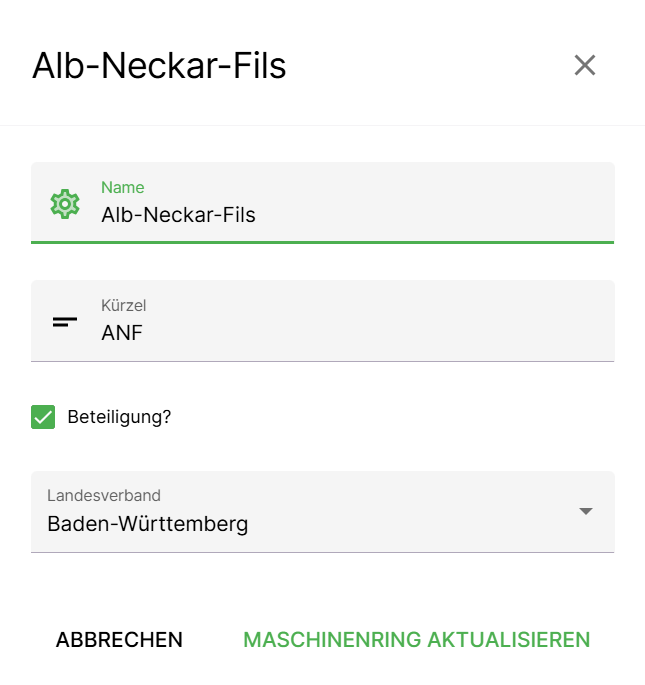Click the dialog title Alb-Neckar-Fils heading
The width and height of the screenshot is (645, 685).
(159, 65)
